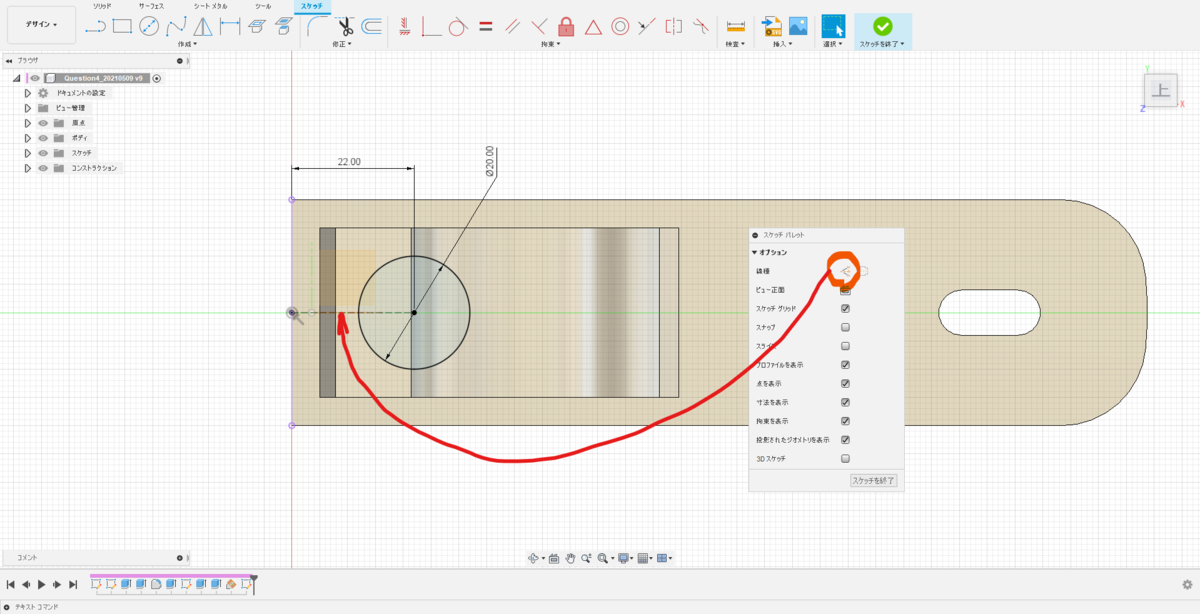Expand the ビュー管理 tree node
Viewport: 1200px width, 614px height.
click(x=28, y=108)
